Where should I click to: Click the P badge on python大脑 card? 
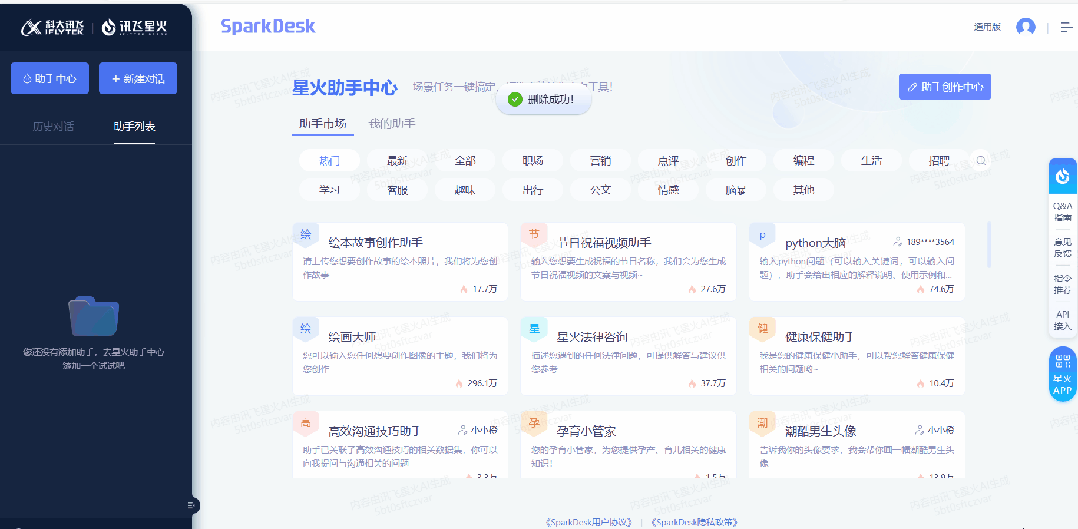point(762,235)
